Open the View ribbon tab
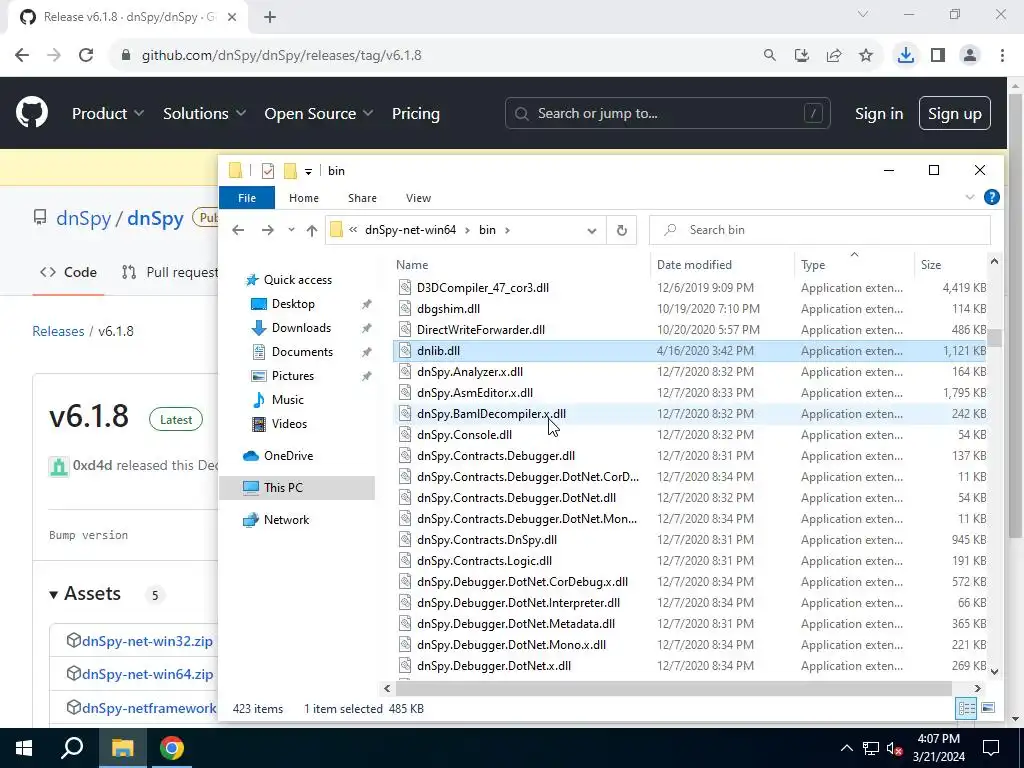This screenshot has width=1024, height=768. click(x=418, y=198)
